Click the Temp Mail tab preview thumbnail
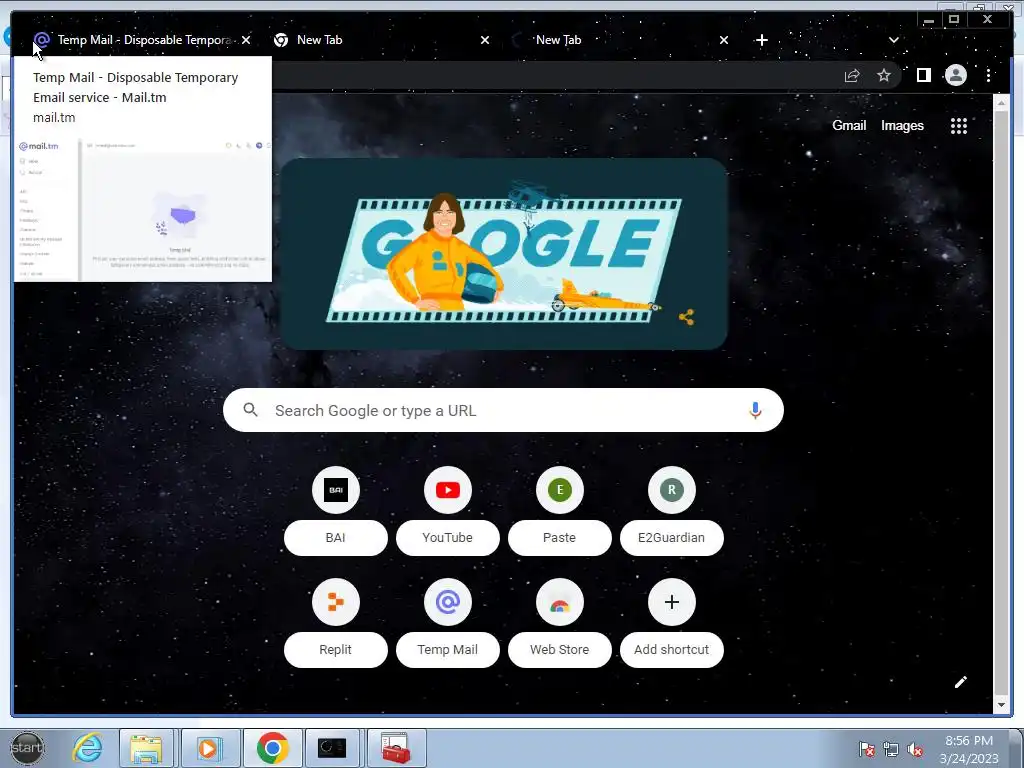 click(142, 209)
